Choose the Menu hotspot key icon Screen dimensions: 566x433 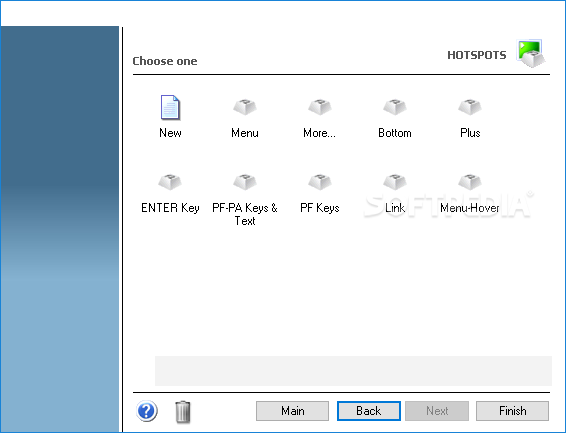click(x=245, y=107)
